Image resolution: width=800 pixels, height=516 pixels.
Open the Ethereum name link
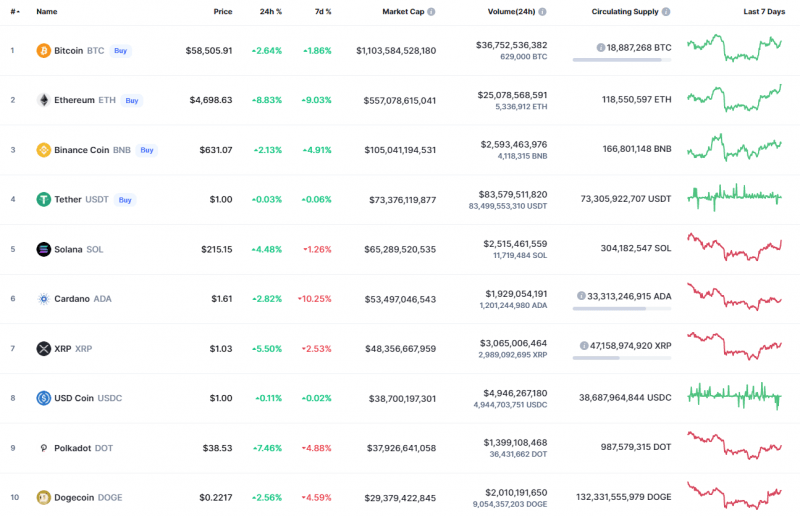[x=74, y=100]
